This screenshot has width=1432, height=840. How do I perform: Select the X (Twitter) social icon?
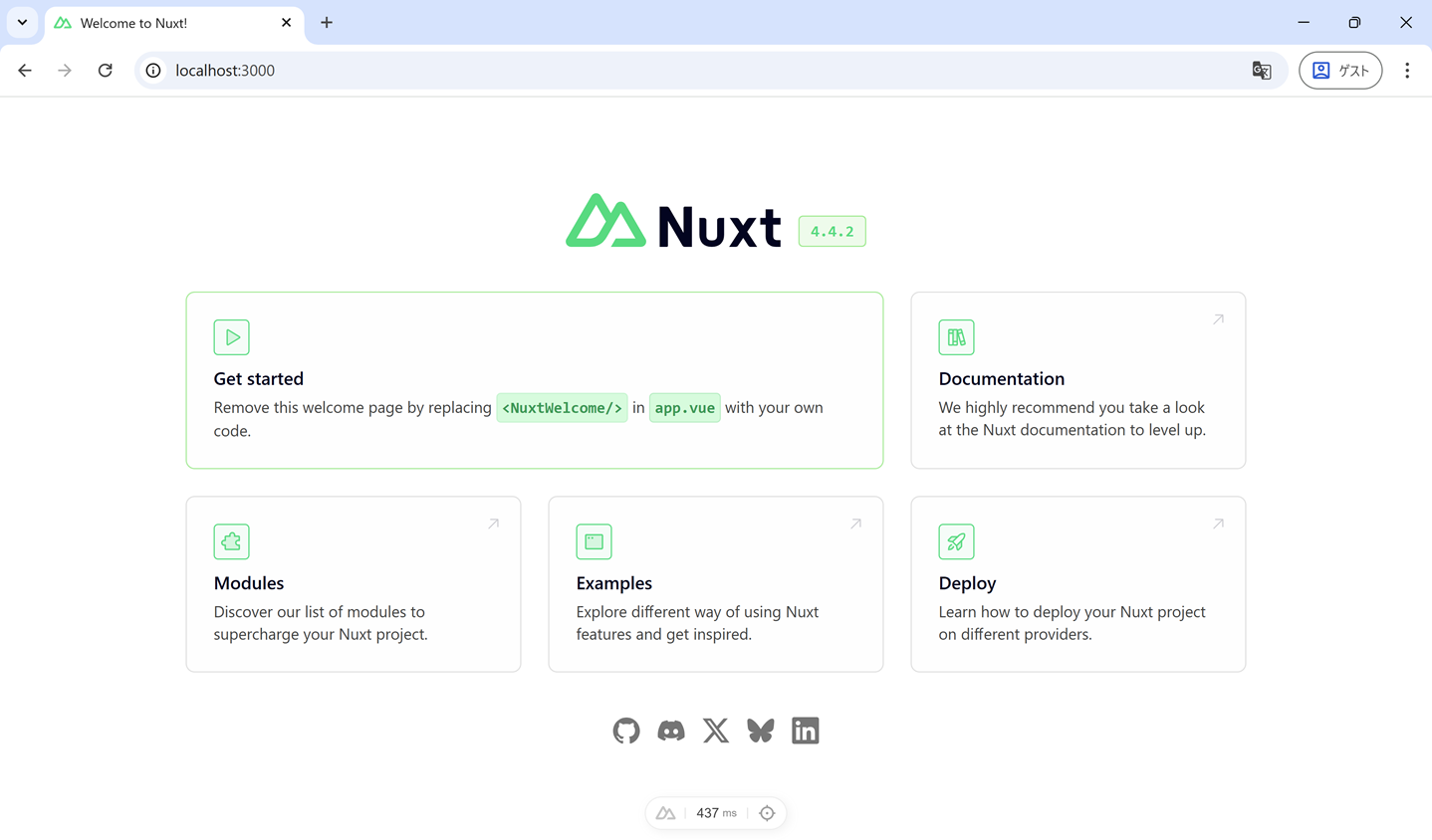point(715,730)
